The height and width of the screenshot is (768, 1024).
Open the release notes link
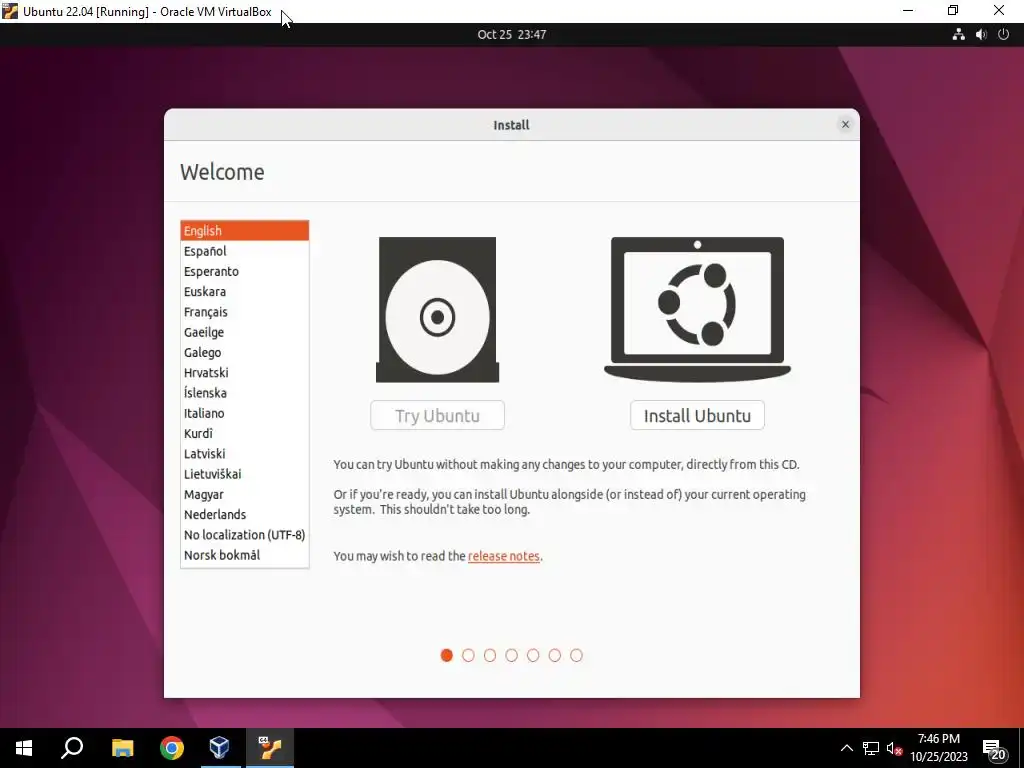point(504,556)
